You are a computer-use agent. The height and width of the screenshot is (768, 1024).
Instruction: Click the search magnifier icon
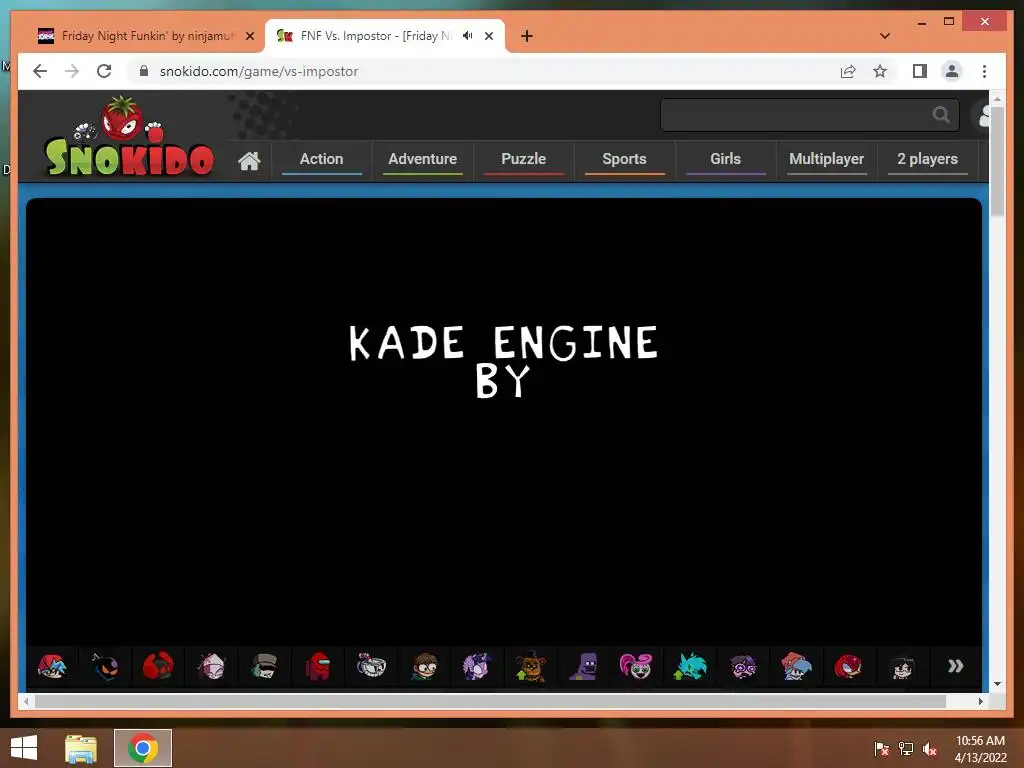coord(941,115)
